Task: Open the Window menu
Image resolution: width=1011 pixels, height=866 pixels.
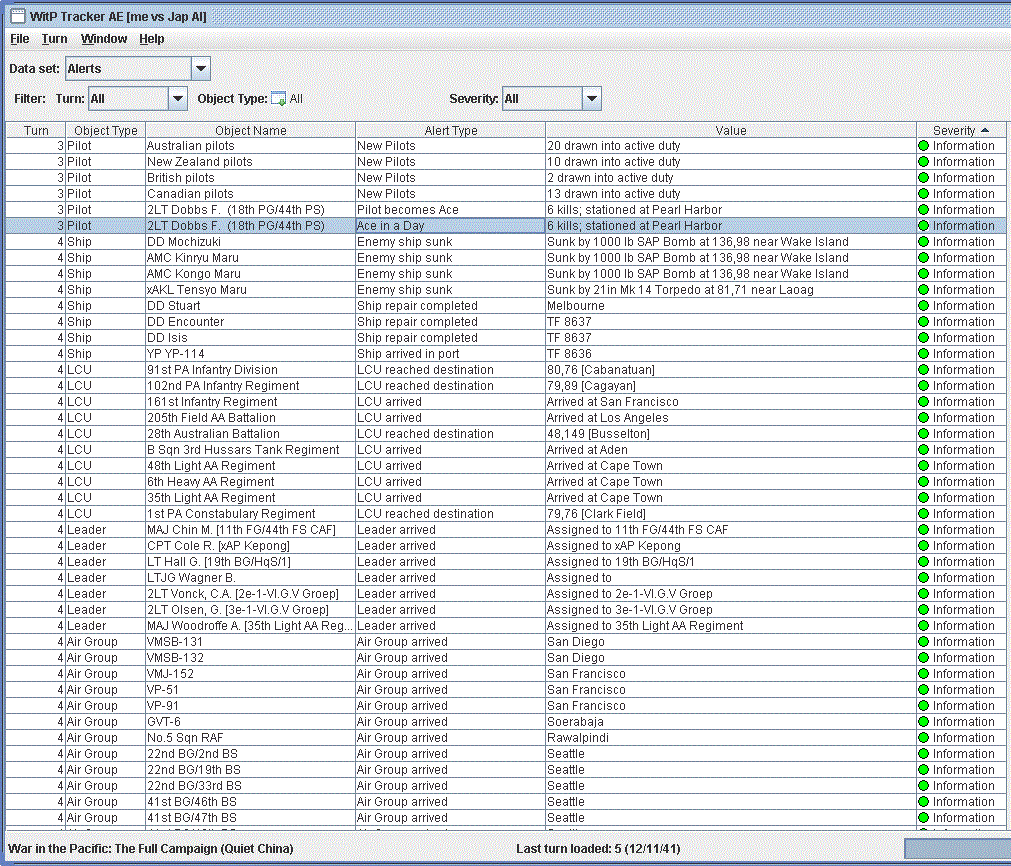Action: tap(104, 39)
